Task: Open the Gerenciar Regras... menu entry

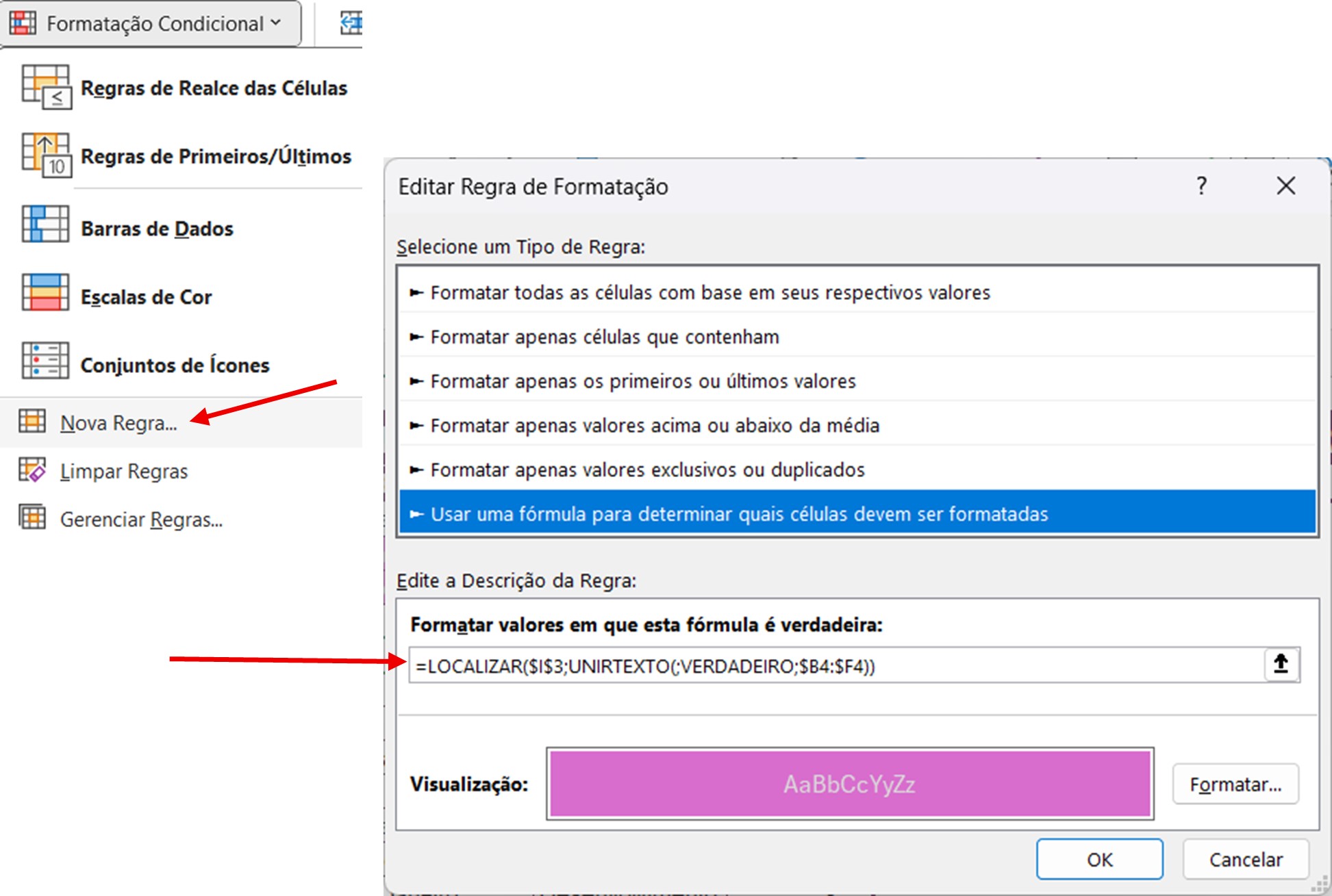Action: coord(141,520)
